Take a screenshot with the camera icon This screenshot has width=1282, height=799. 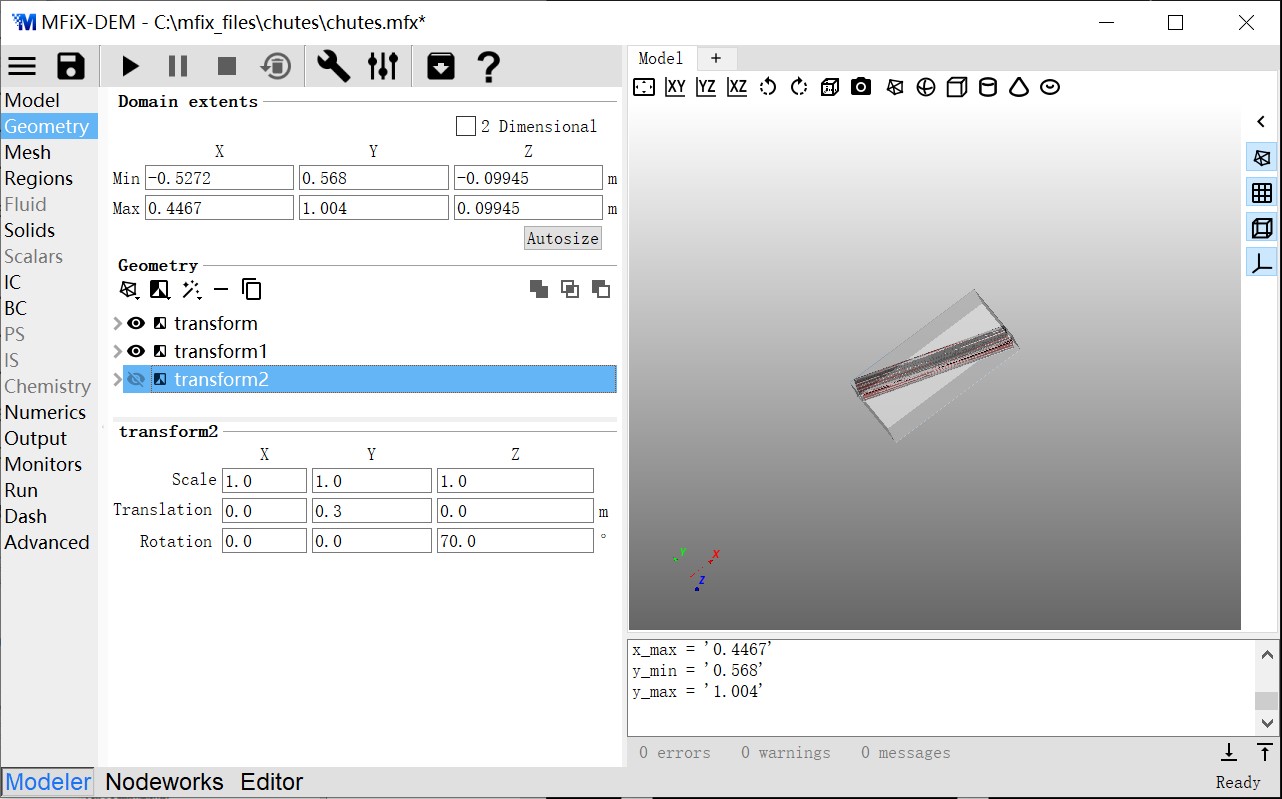[861, 87]
